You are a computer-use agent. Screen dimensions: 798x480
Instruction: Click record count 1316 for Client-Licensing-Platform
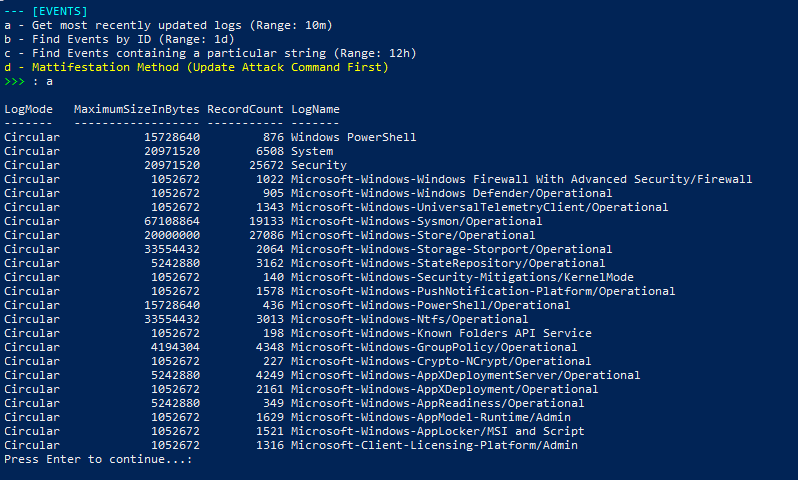click(x=270, y=445)
